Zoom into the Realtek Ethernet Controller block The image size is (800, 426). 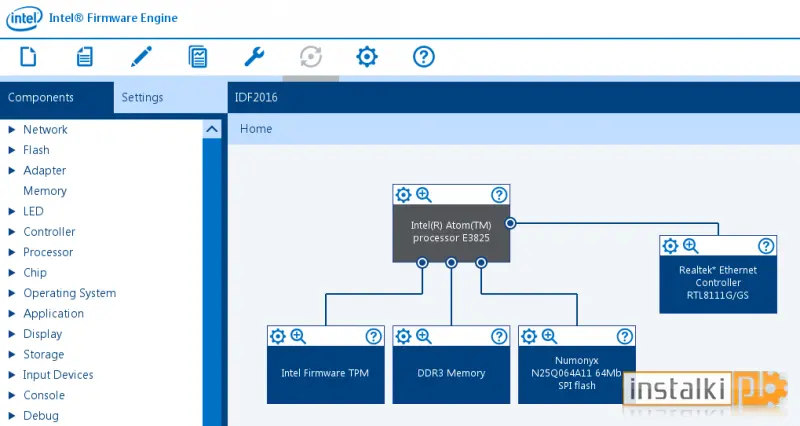click(x=691, y=246)
